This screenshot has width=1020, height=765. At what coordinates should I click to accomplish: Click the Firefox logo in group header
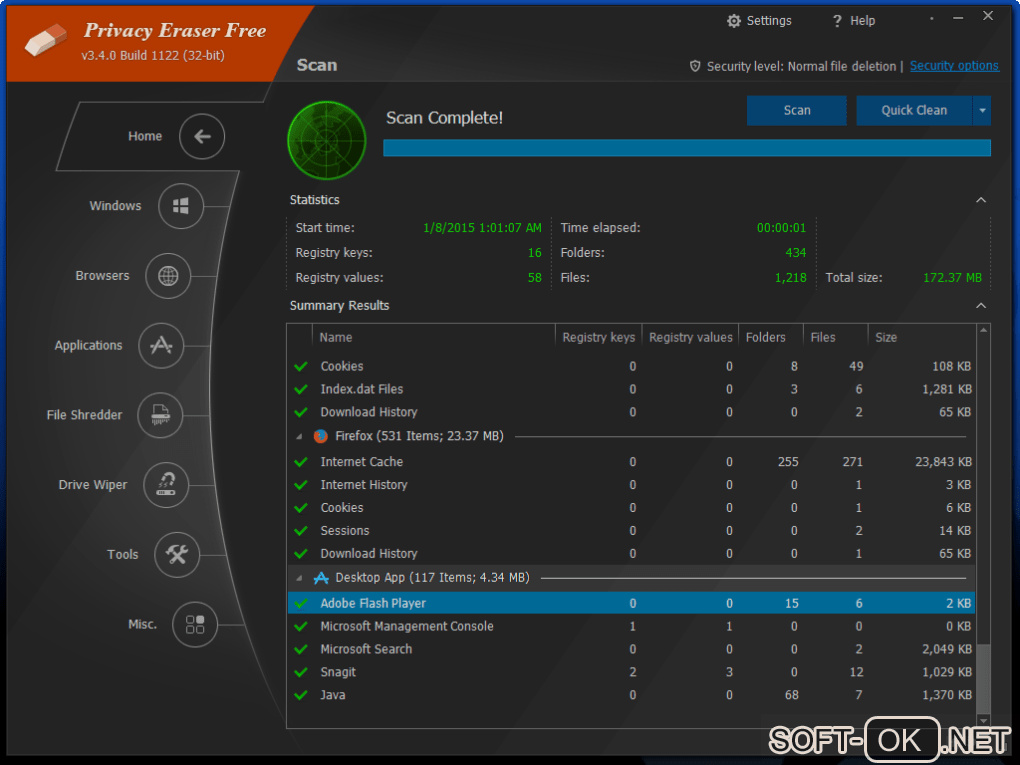pyautogui.click(x=320, y=436)
